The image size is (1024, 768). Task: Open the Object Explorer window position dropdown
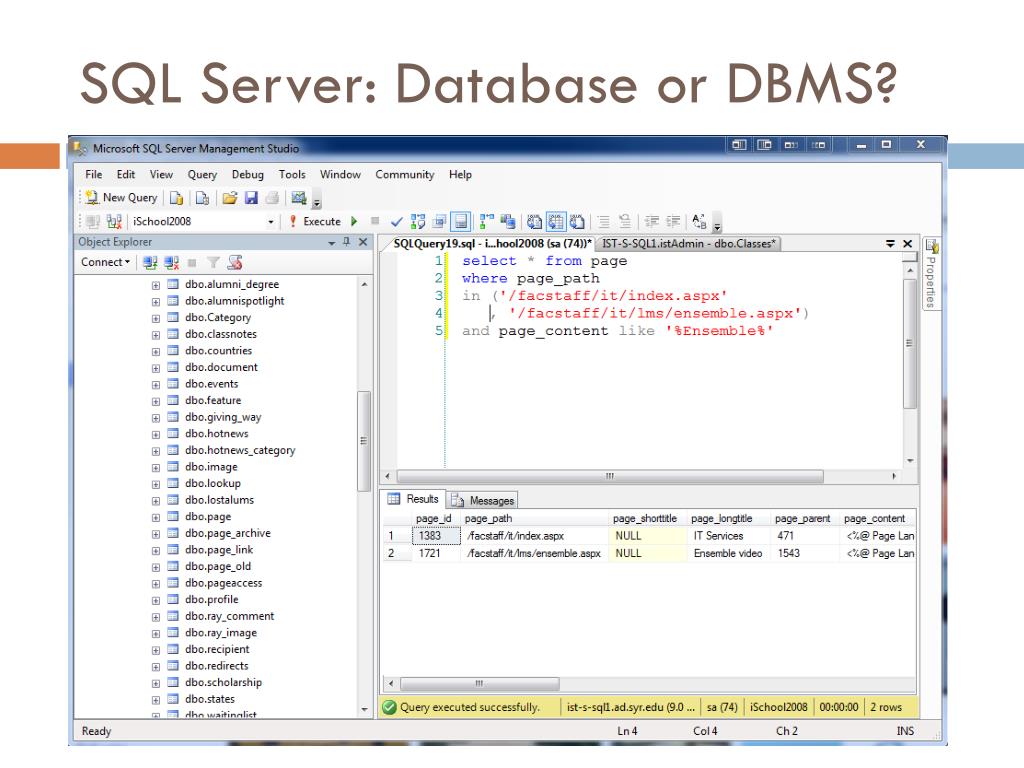point(332,243)
